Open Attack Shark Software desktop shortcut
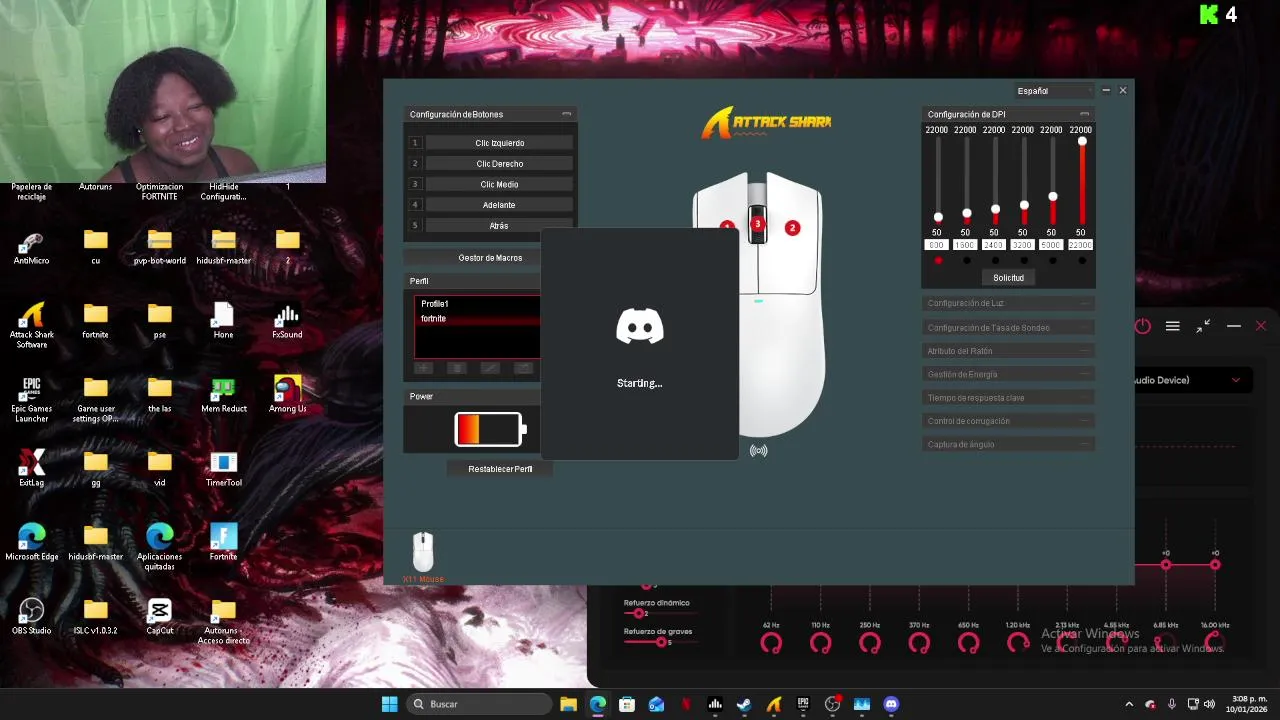Viewport: 1280px width, 720px height. 31,325
